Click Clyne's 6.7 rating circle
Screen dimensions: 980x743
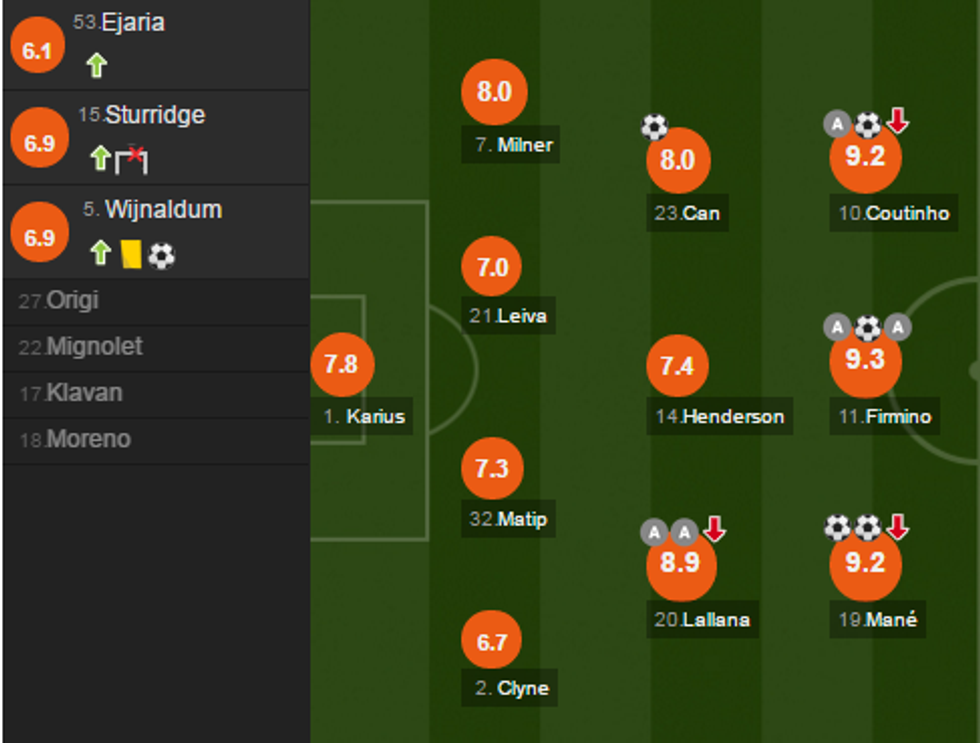point(492,642)
